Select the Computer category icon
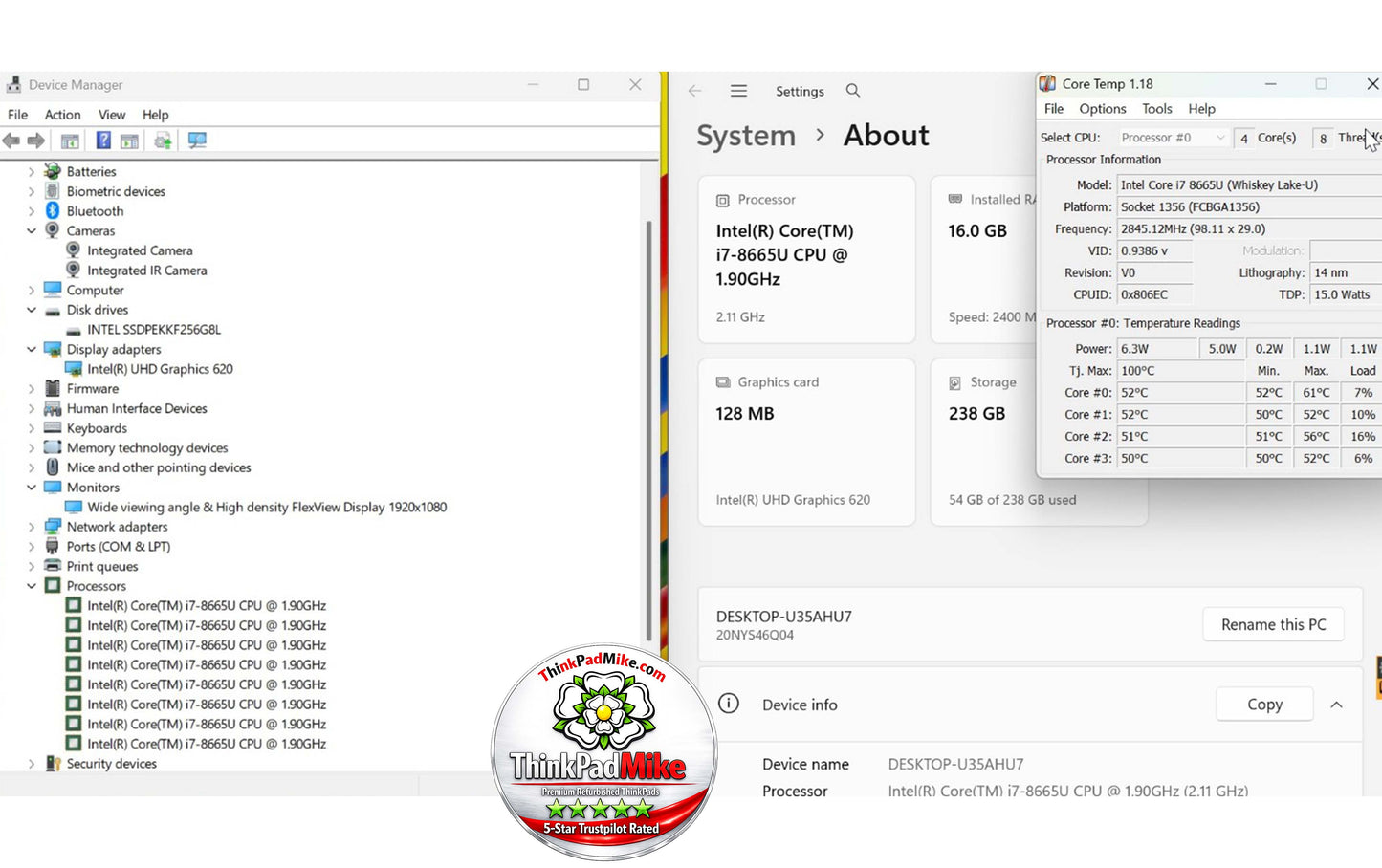 [x=53, y=290]
